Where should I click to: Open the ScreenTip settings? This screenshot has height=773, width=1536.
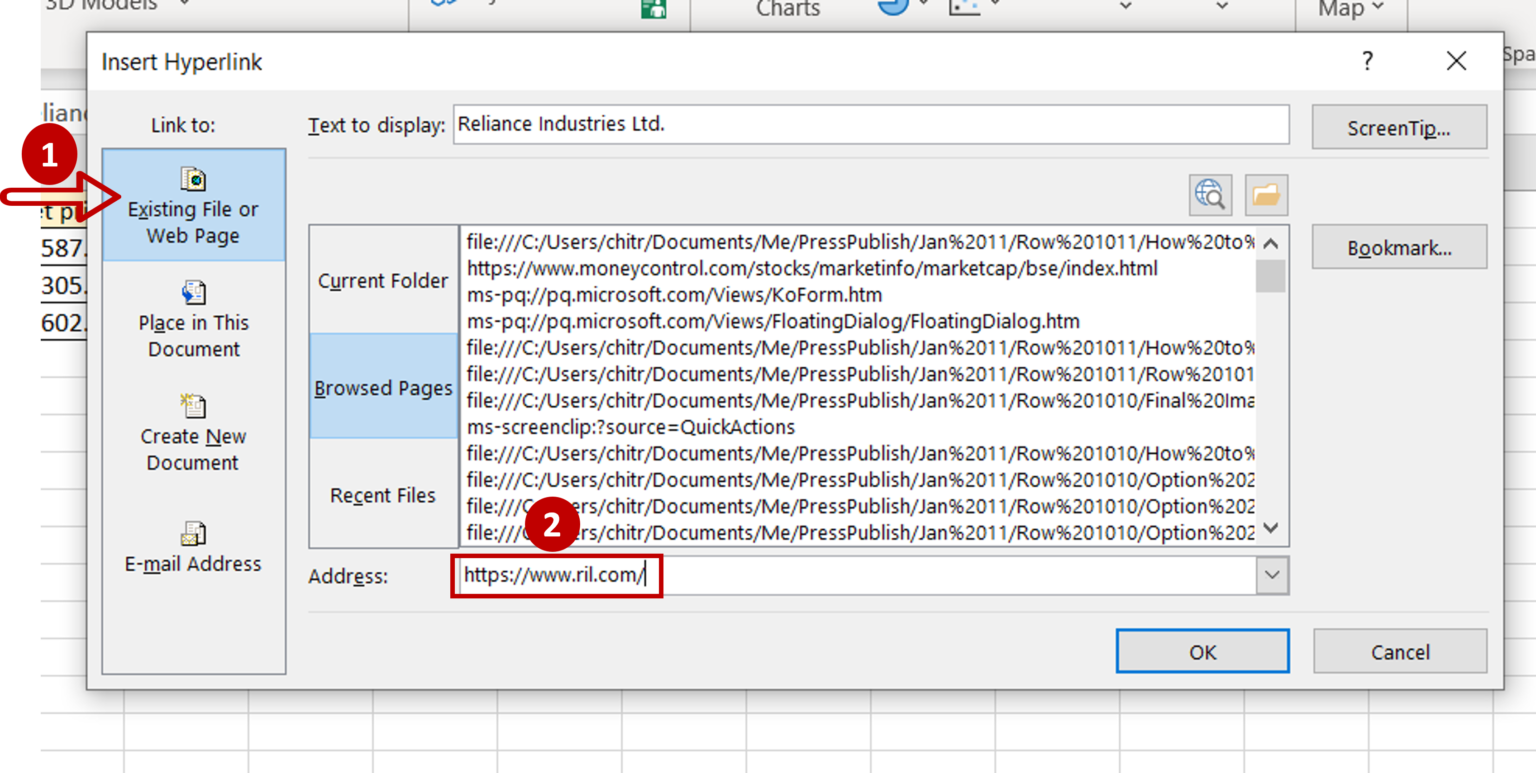(x=1399, y=127)
